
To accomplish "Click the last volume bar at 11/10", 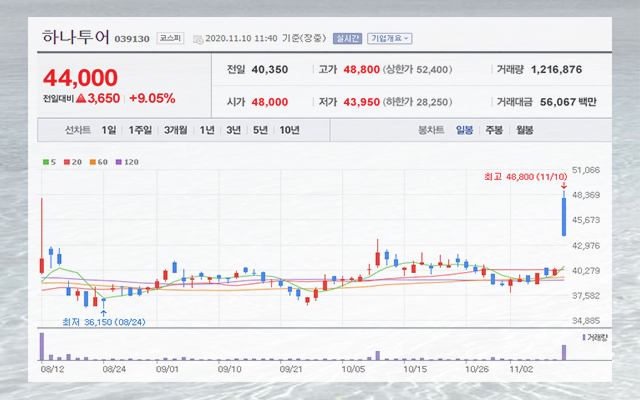I will point(564,353).
